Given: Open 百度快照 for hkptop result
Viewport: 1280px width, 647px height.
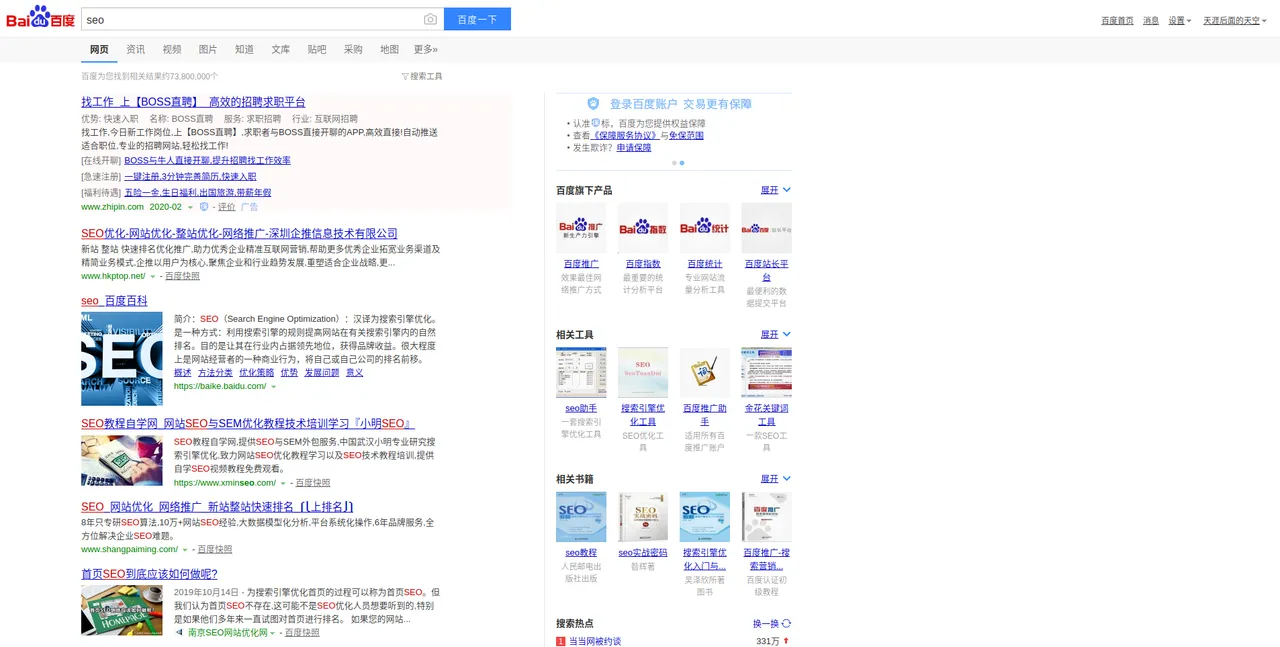Looking at the screenshot, I should pos(182,276).
